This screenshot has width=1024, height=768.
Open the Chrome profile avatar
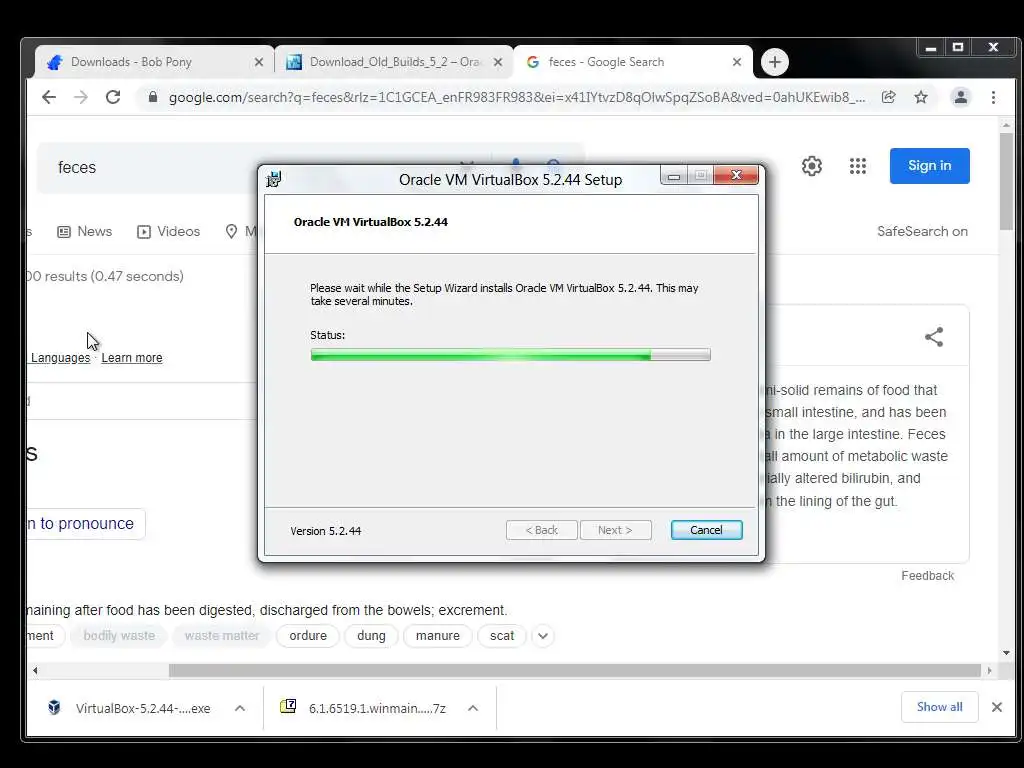tap(961, 97)
